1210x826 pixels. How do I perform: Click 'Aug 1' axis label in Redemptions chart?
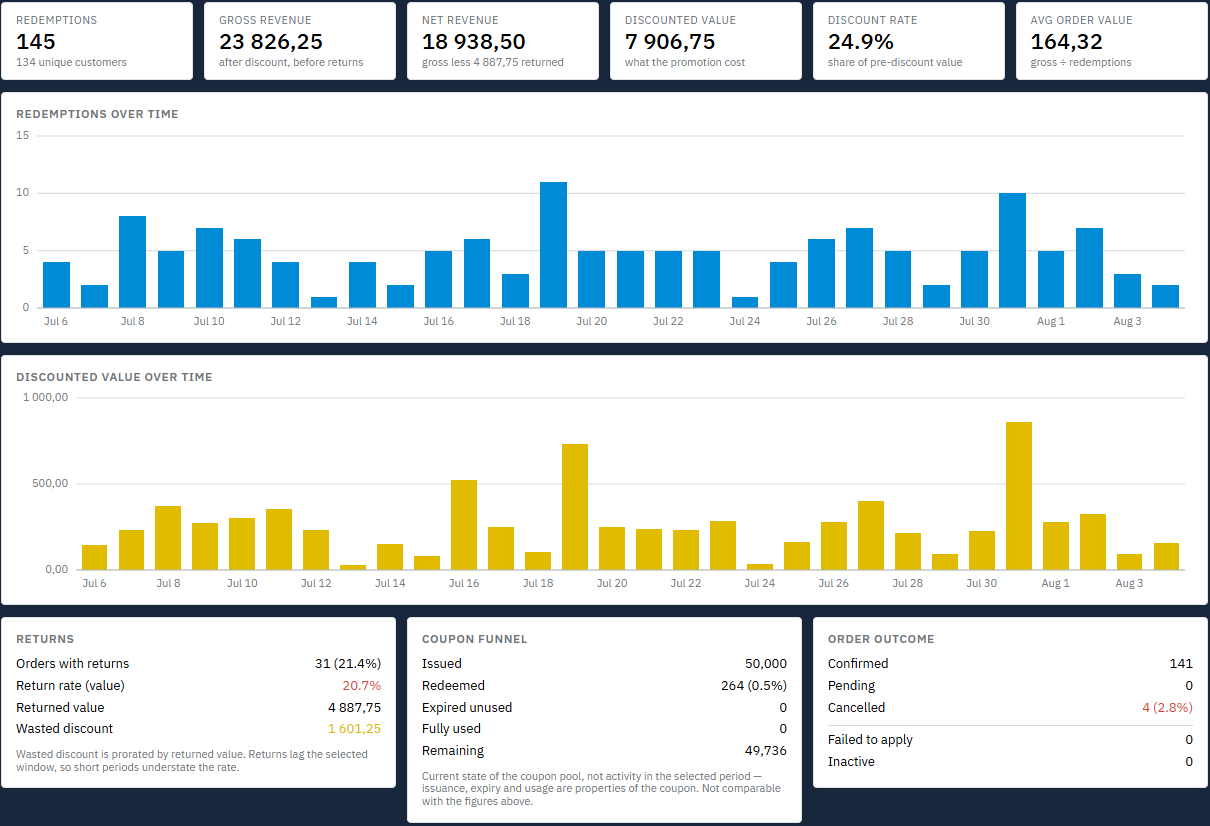coord(1051,321)
